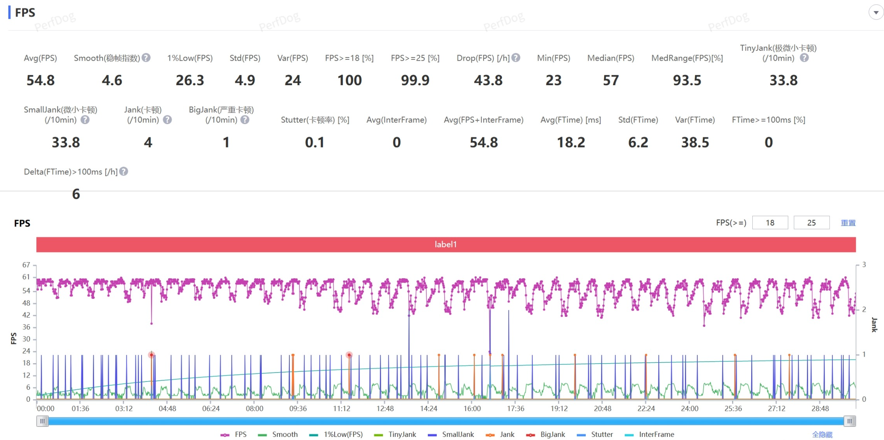Screen dimensions: 884x440
Task: Toggle the SmallJank legend series
Action: point(449,435)
